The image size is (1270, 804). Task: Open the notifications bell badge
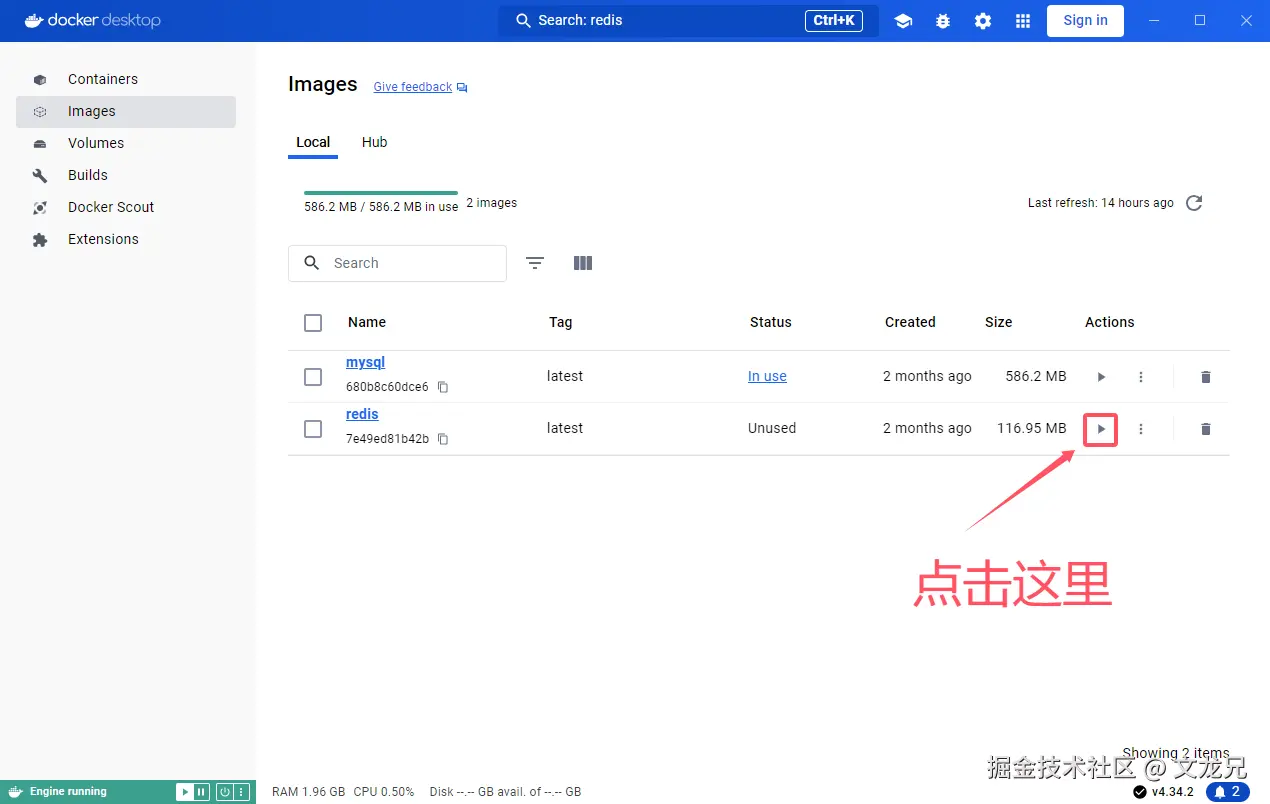[1228, 792]
